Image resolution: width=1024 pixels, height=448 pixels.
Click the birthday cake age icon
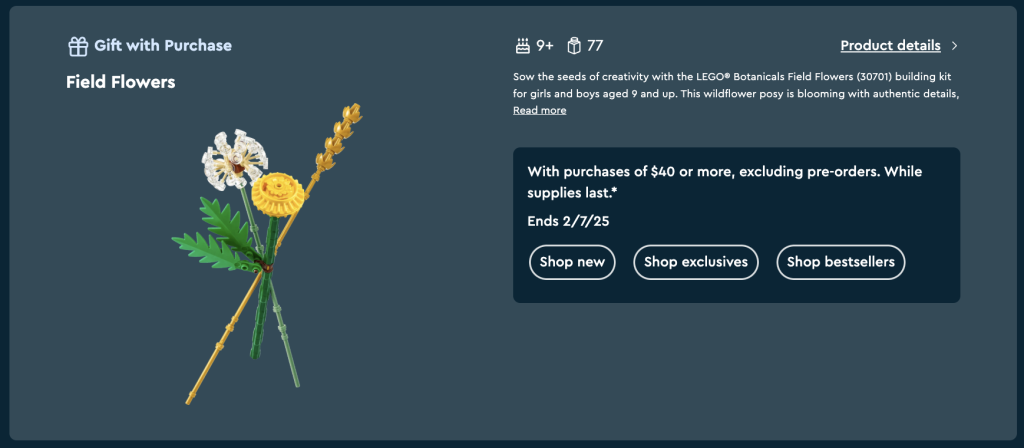[521, 45]
